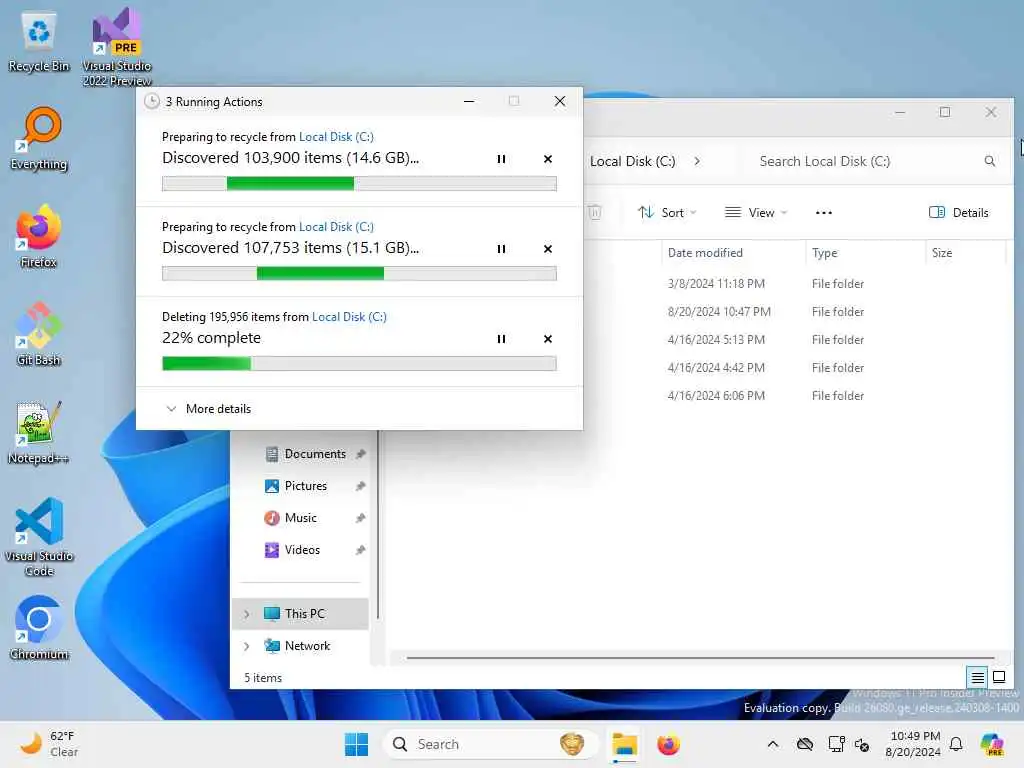Pause the 22% complete delete operation

point(501,339)
